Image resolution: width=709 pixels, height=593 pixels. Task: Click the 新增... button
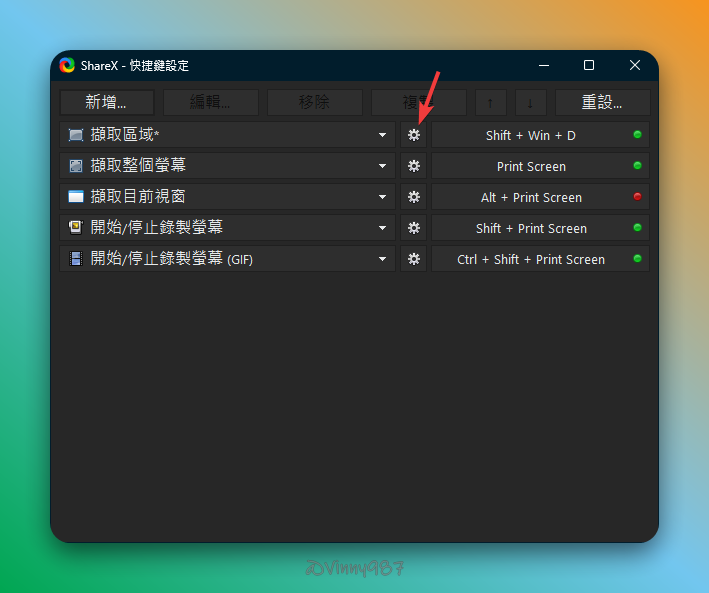click(107, 103)
